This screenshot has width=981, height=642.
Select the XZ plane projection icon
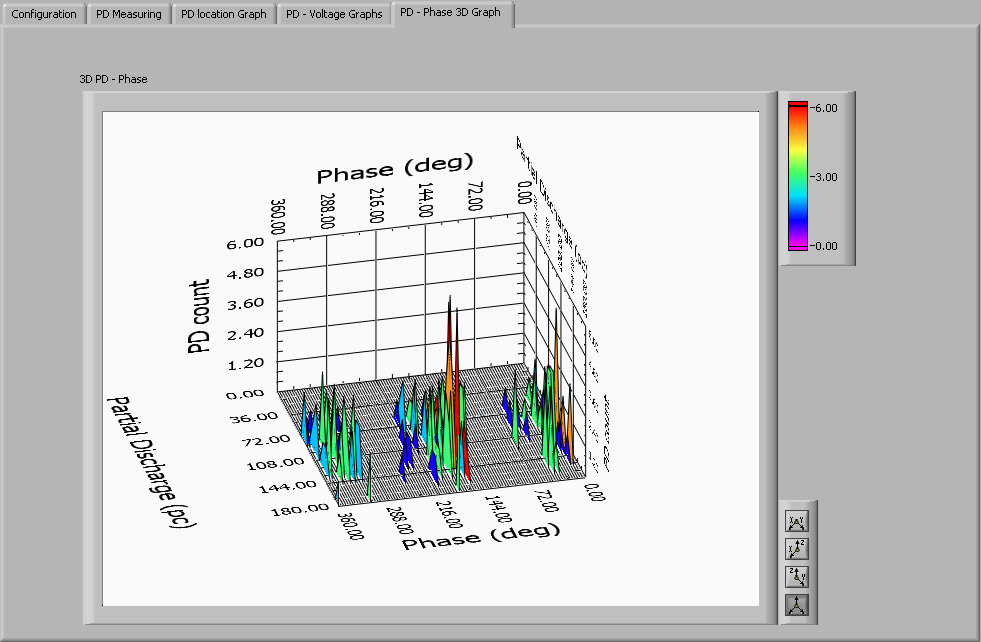[x=797, y=548]
